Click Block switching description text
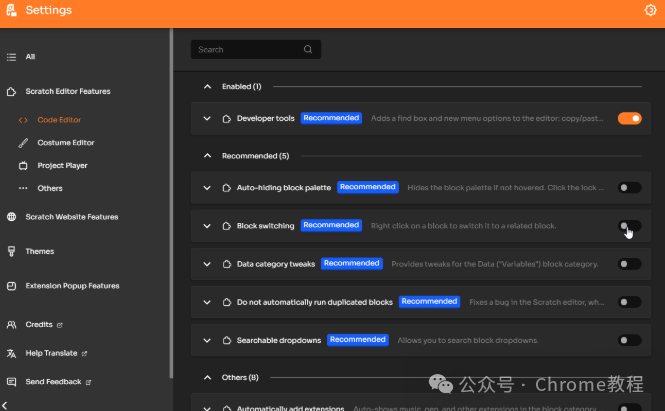Viewport: 665px width, 411px height. click(464, 226)
